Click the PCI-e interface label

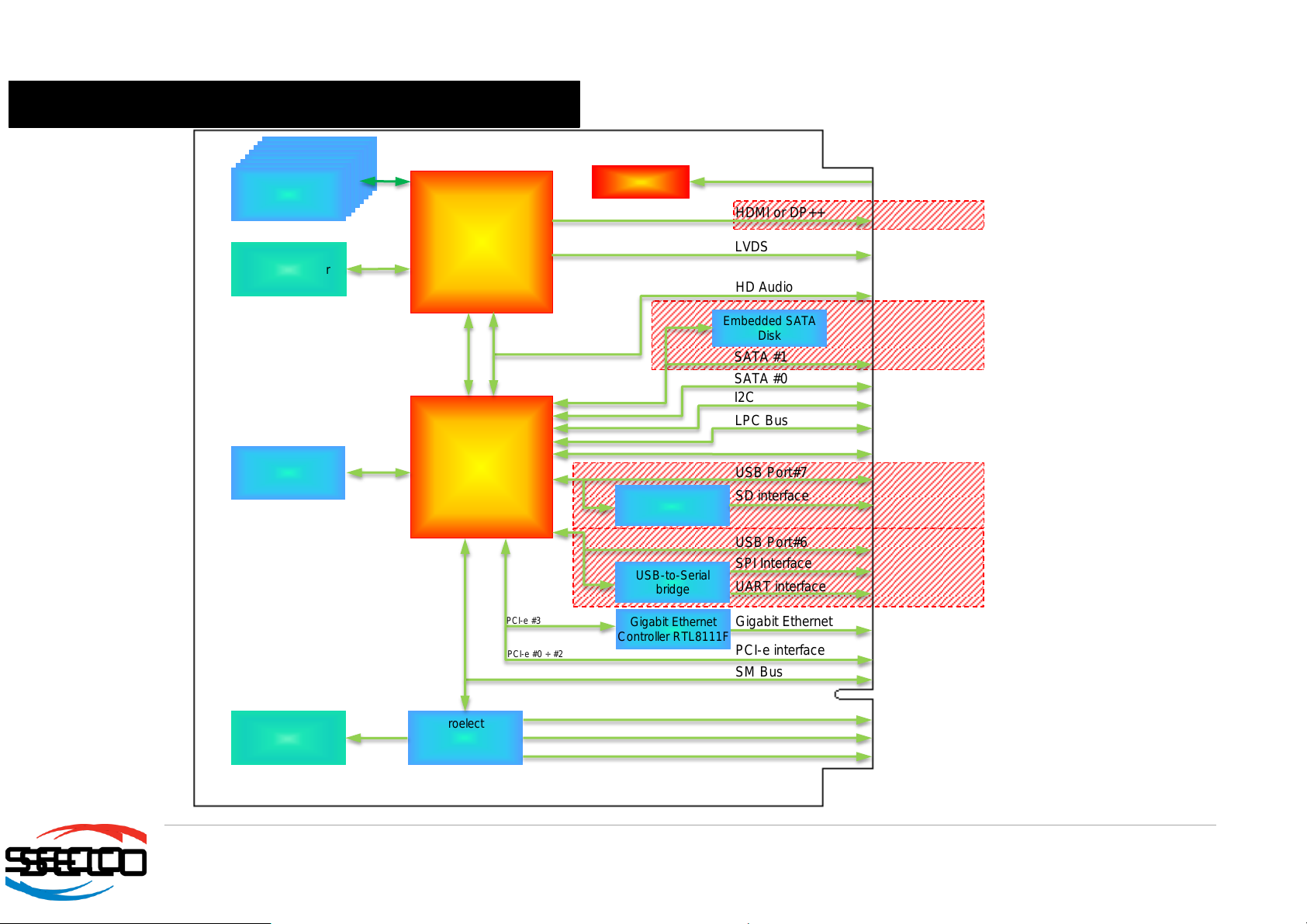(780, 650)
